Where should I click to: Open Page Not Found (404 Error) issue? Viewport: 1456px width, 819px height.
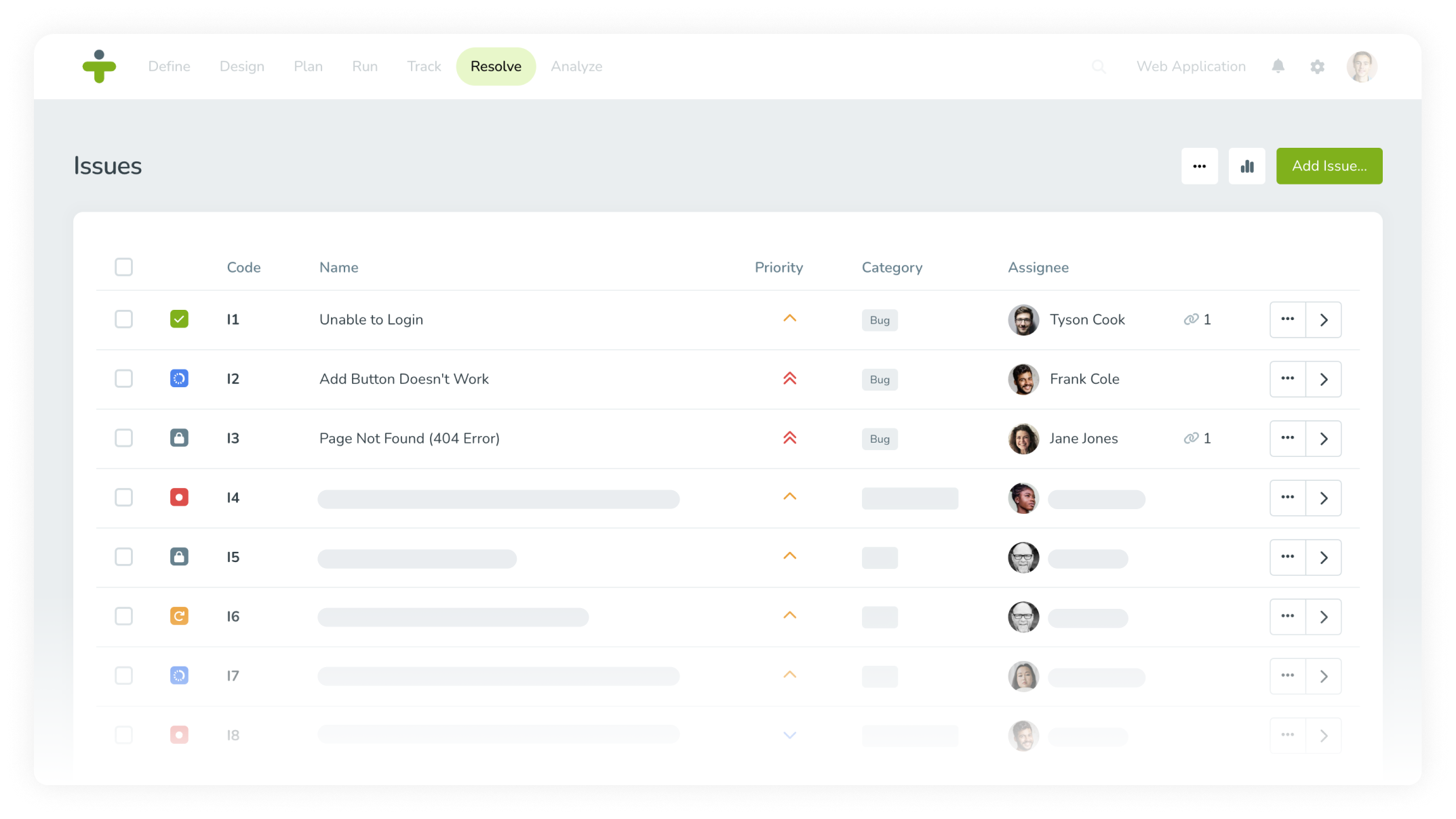point(409,439)
